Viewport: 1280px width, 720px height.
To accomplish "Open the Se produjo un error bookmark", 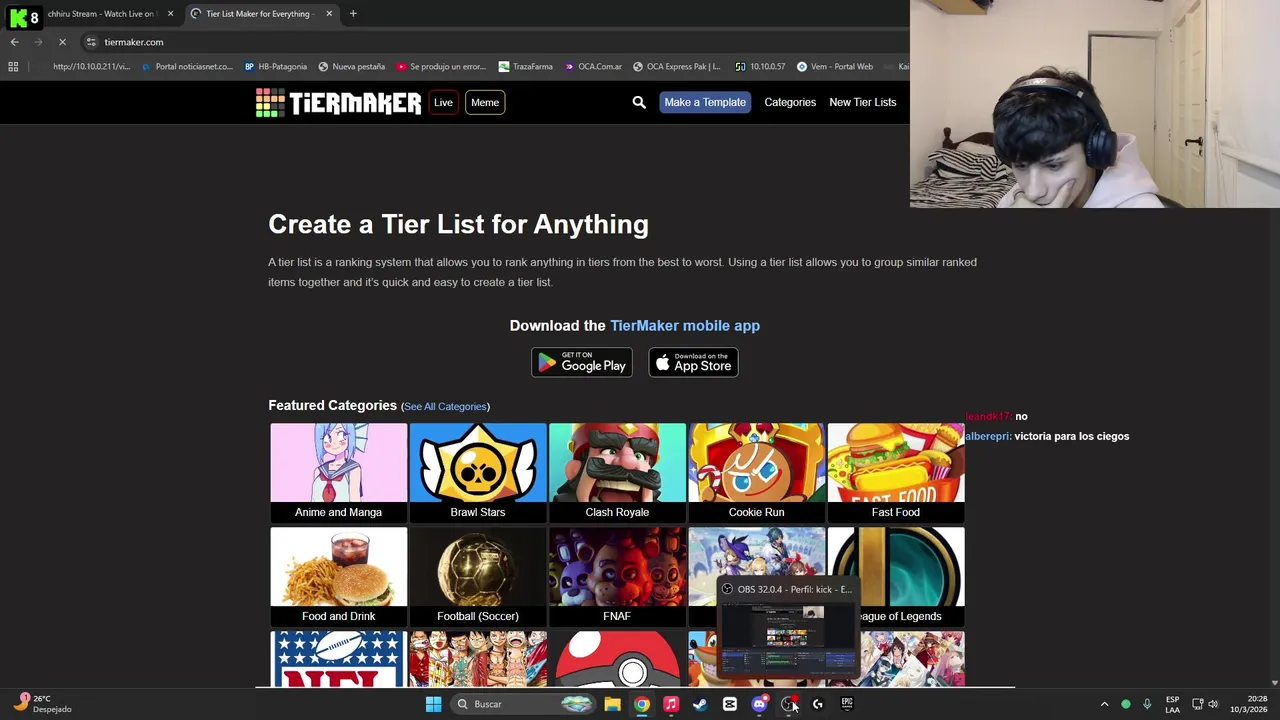I will [440, 67].
